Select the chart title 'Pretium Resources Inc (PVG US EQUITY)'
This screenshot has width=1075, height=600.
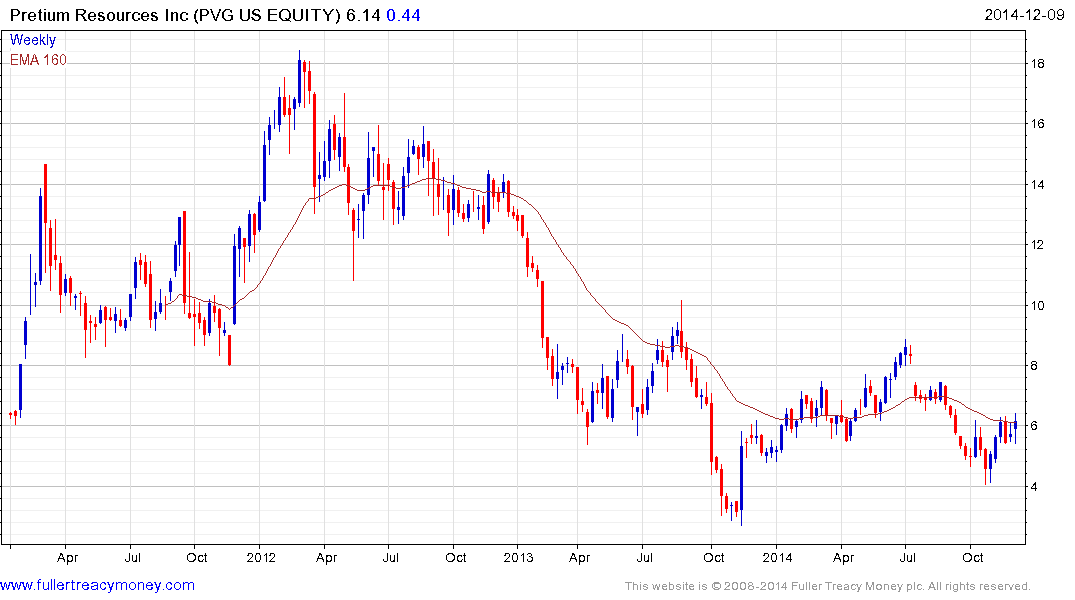pyautogui.click(x=176, y=15)
